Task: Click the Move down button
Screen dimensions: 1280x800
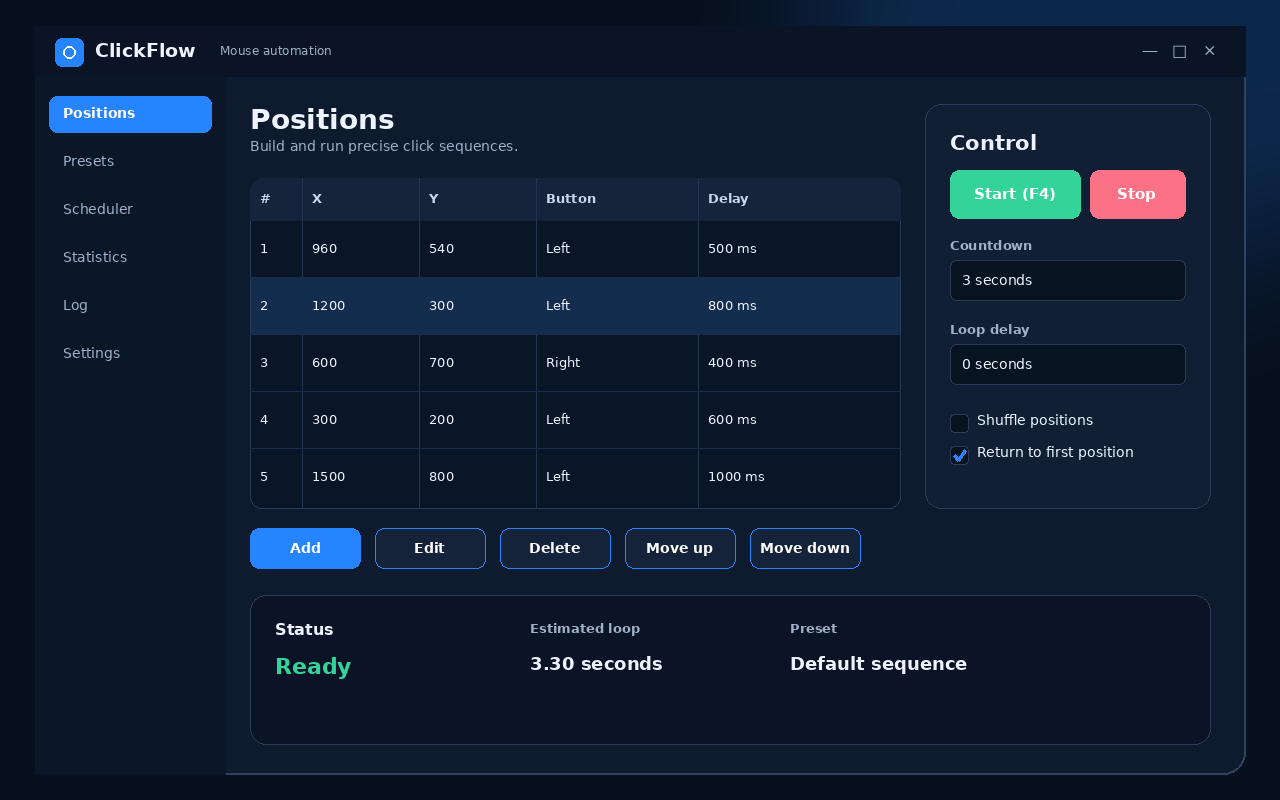Action: pyautogui.click(x=805, y=548)
